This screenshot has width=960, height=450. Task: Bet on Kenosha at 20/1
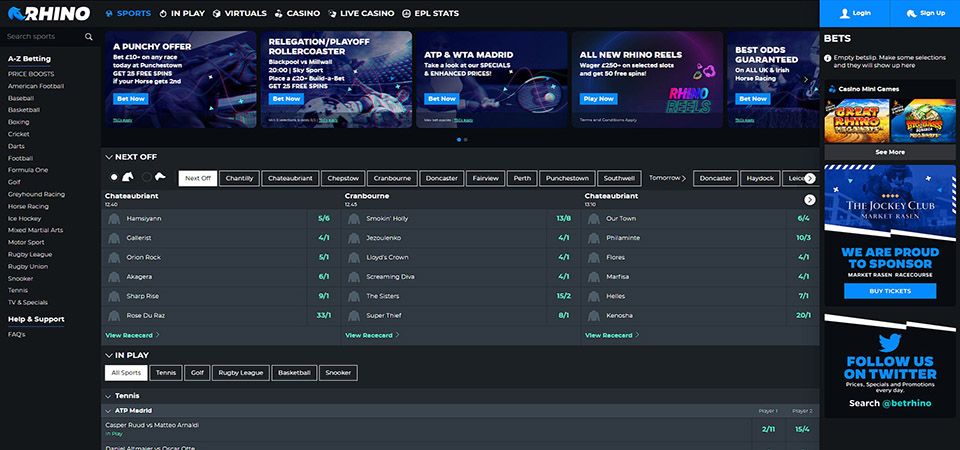(803, 316)
